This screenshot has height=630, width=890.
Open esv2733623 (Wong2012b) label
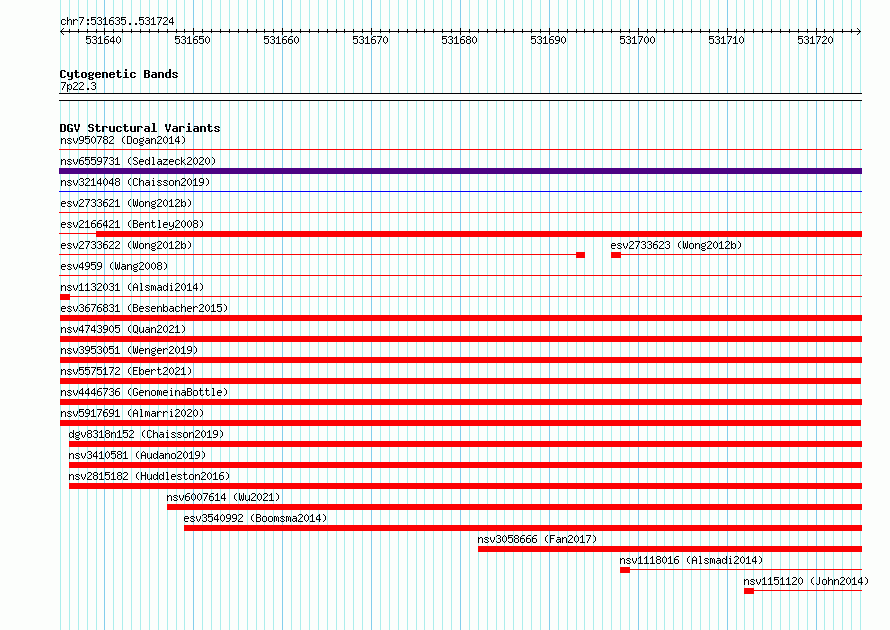pos(676,245)
